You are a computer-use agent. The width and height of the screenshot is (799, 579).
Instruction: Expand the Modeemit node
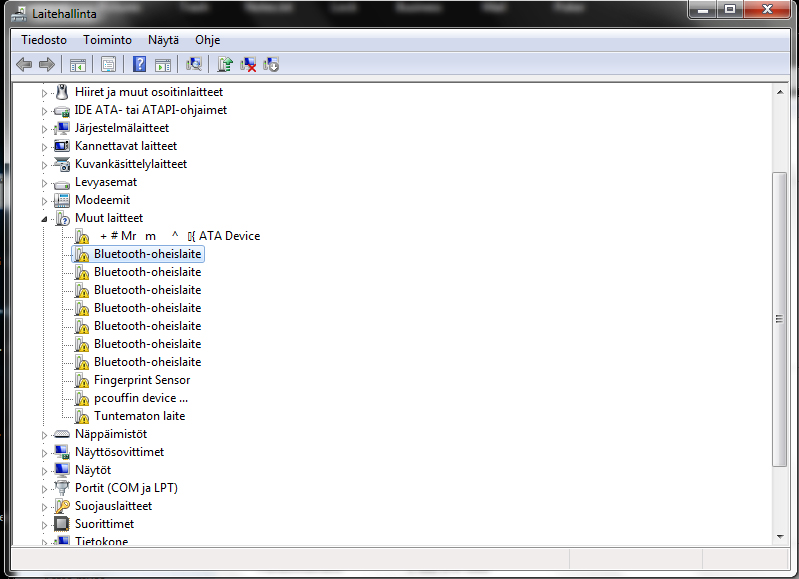coord(44,201)
